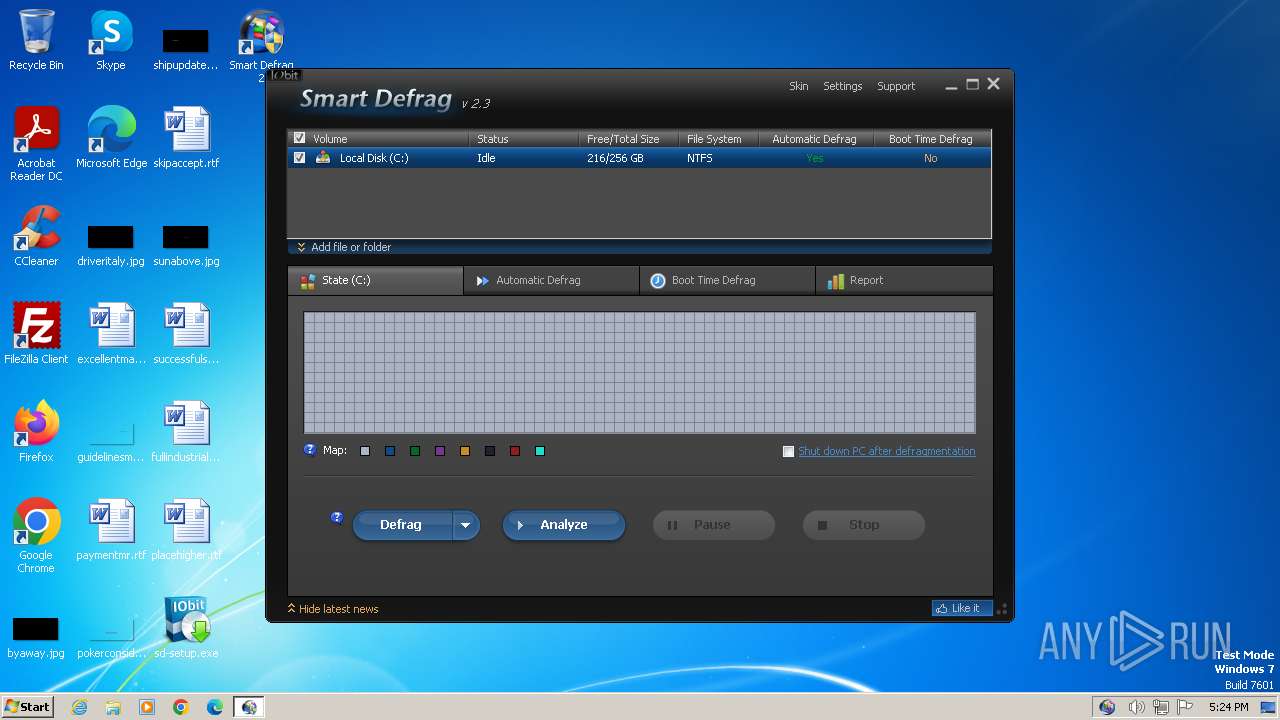Click the taskbar clock showing 5:24 PM

click(1229, 707)
